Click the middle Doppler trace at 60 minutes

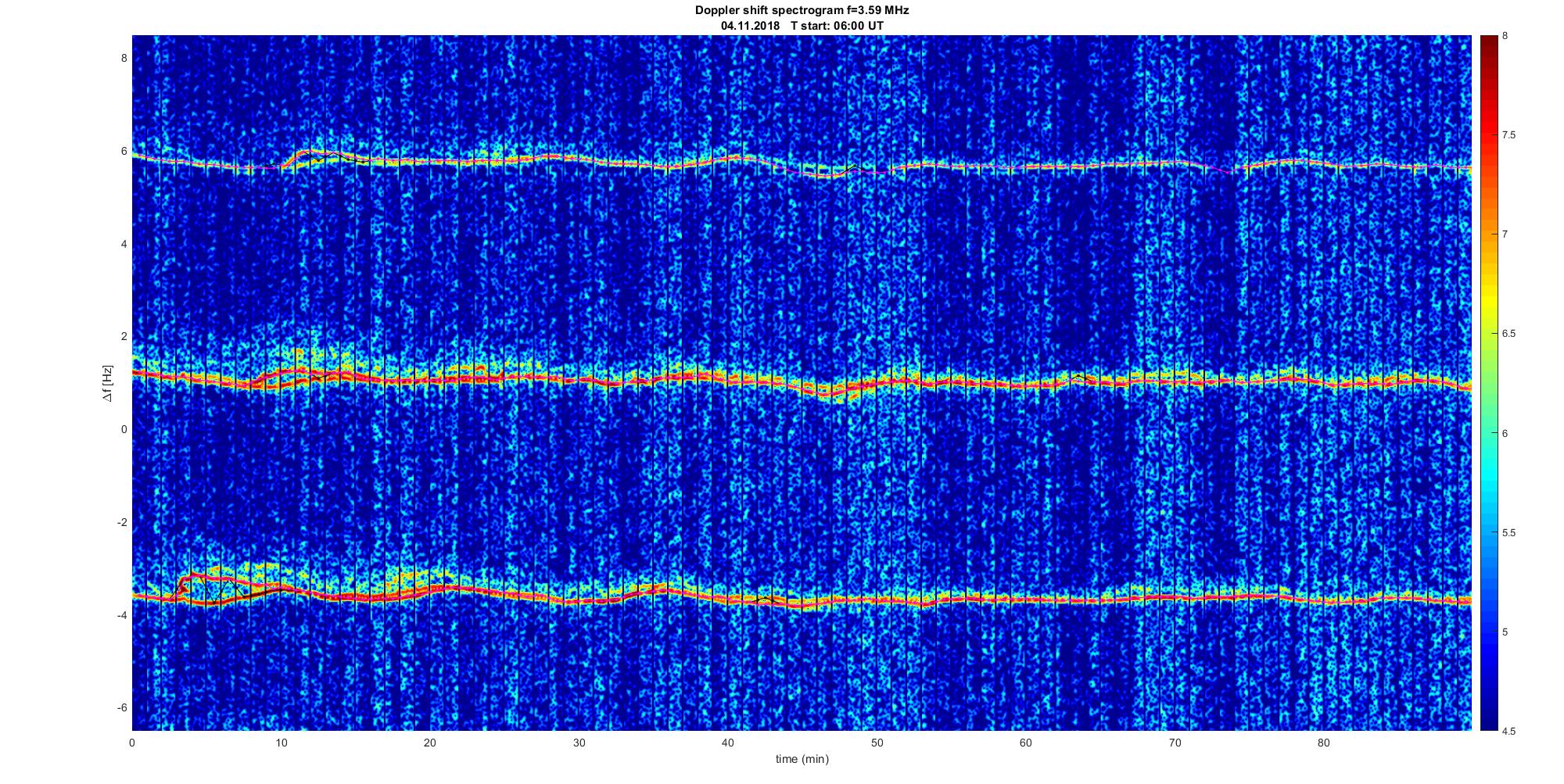(1025, 385)
